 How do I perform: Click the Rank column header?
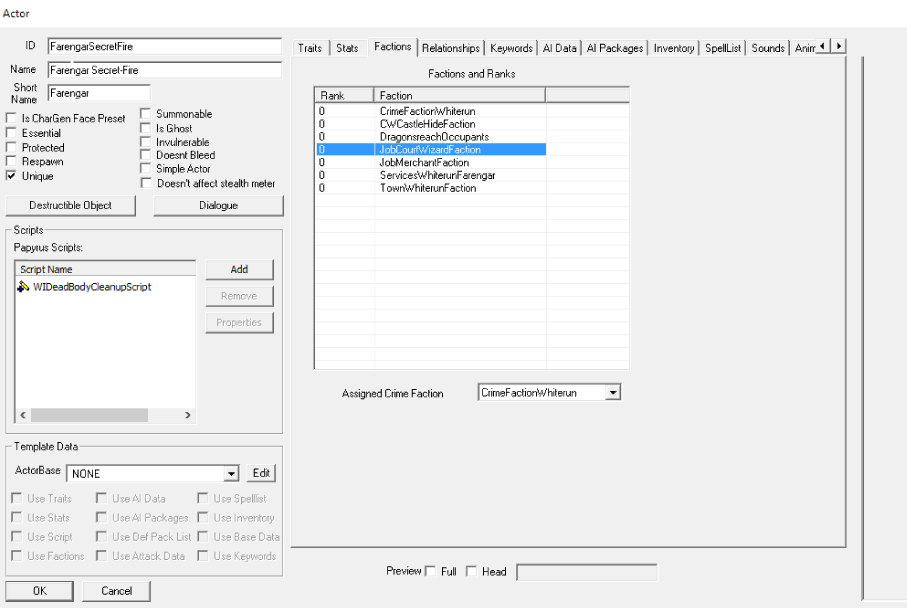[344, 95]
